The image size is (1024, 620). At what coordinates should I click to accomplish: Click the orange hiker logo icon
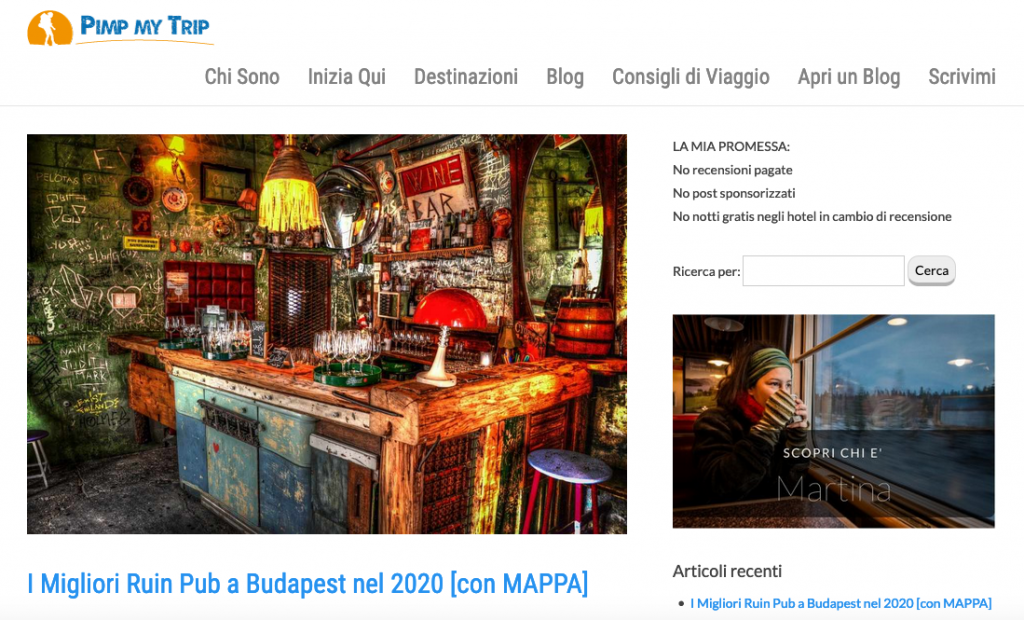[x=50, y=28]
